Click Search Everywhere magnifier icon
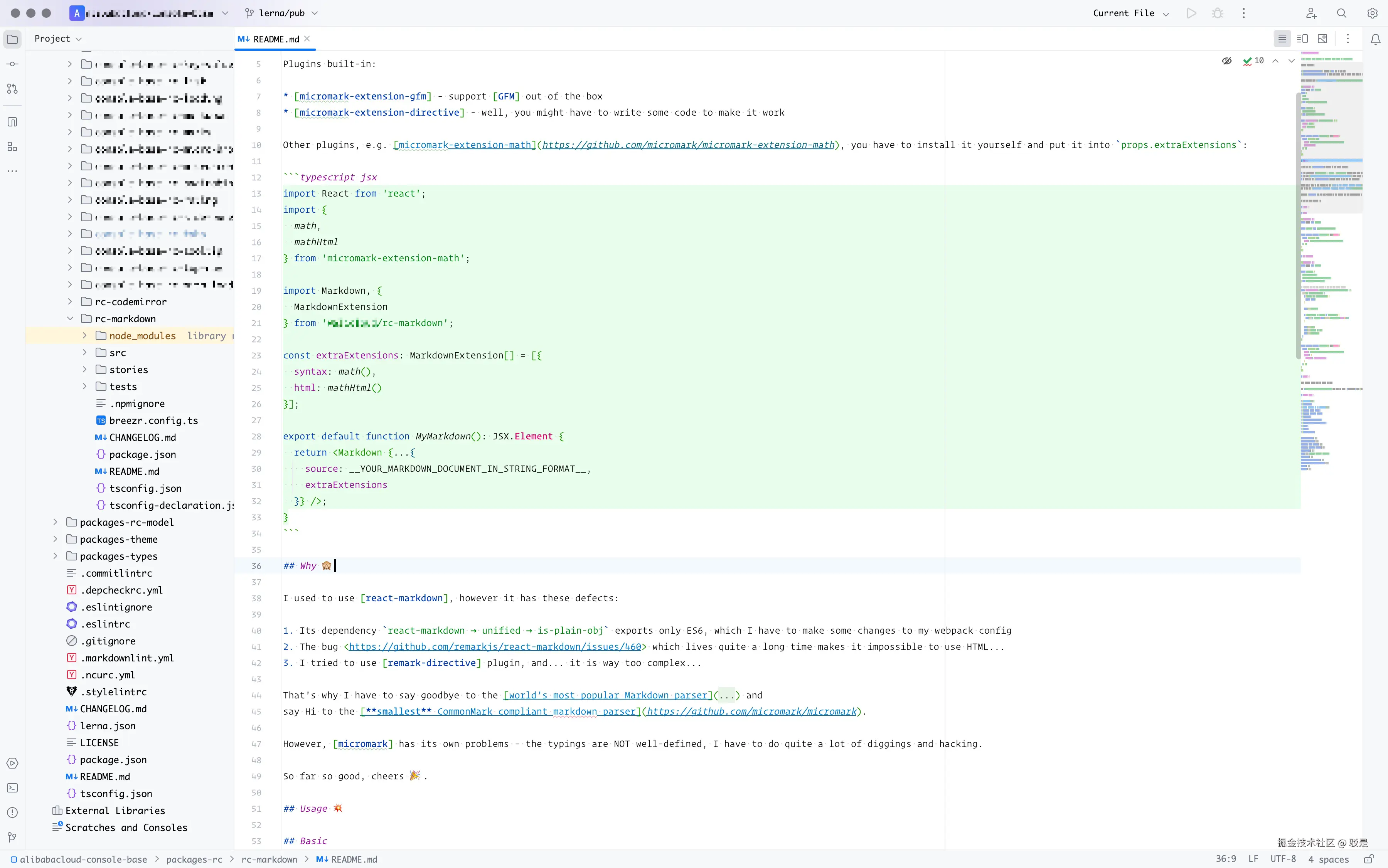Screen dimensions: 1388x868 tap(1341, 13)
